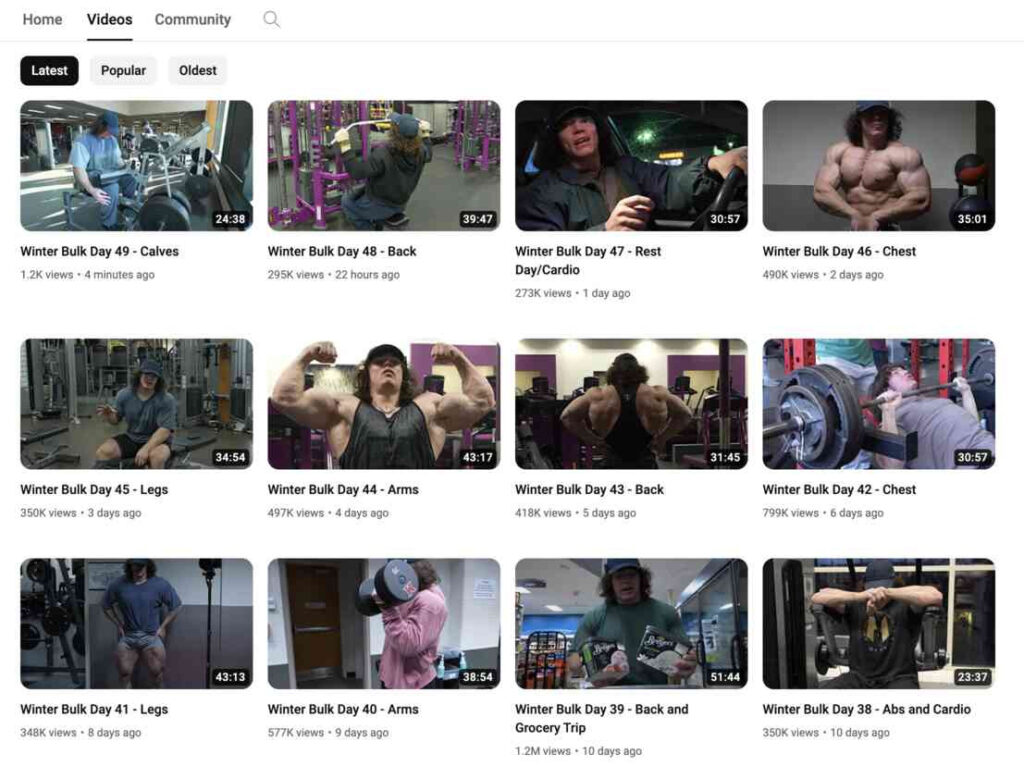Image resolution: width=1024 pixels, height=766 pixels.
Task: Click title 'Winter Bulk Day 46 - Chest'
Action: click(x=839, y=251)
